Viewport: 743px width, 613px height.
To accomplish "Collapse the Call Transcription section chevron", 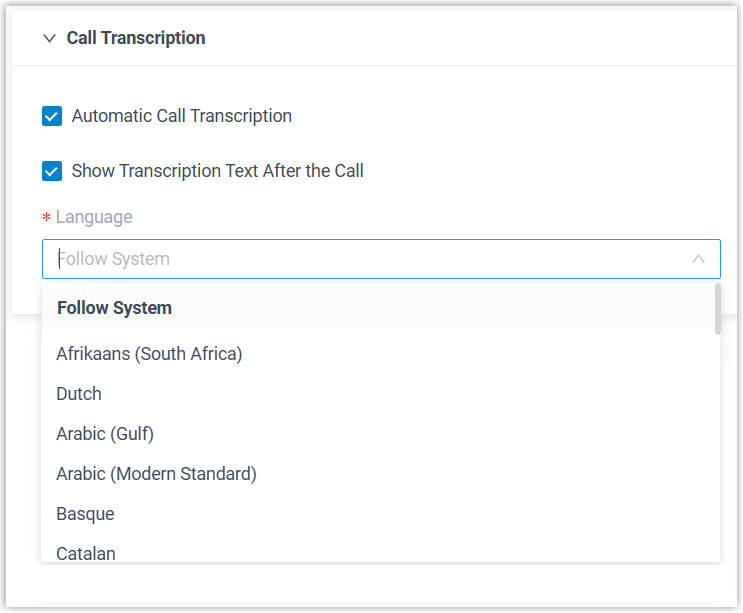I will pyautogui.click(x=49, y=38).
